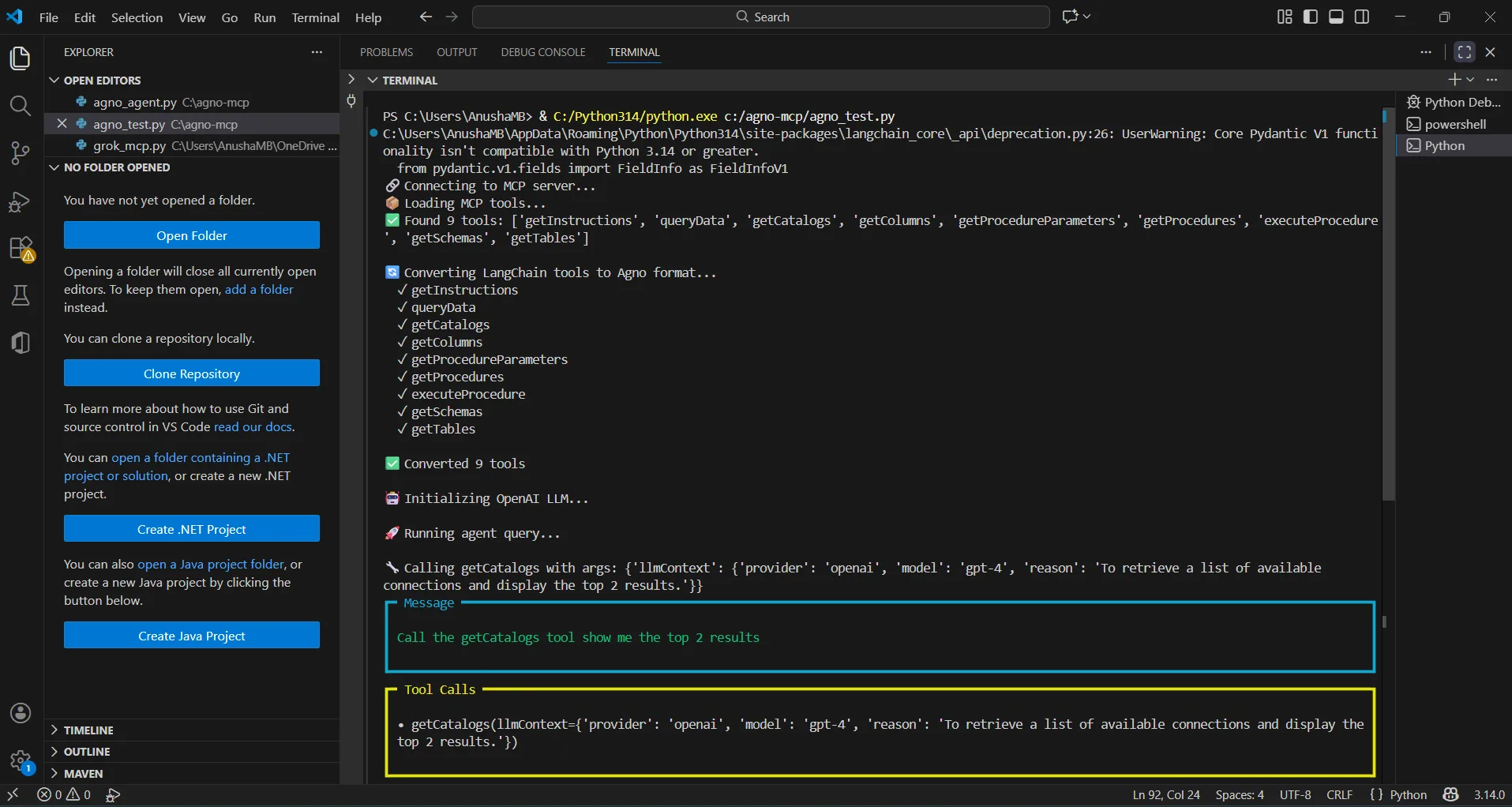The width and height of the screenshot is (1512, 807).
Task: Toggle the primary side bar layout button
Action: click(x=1311, y=17)
